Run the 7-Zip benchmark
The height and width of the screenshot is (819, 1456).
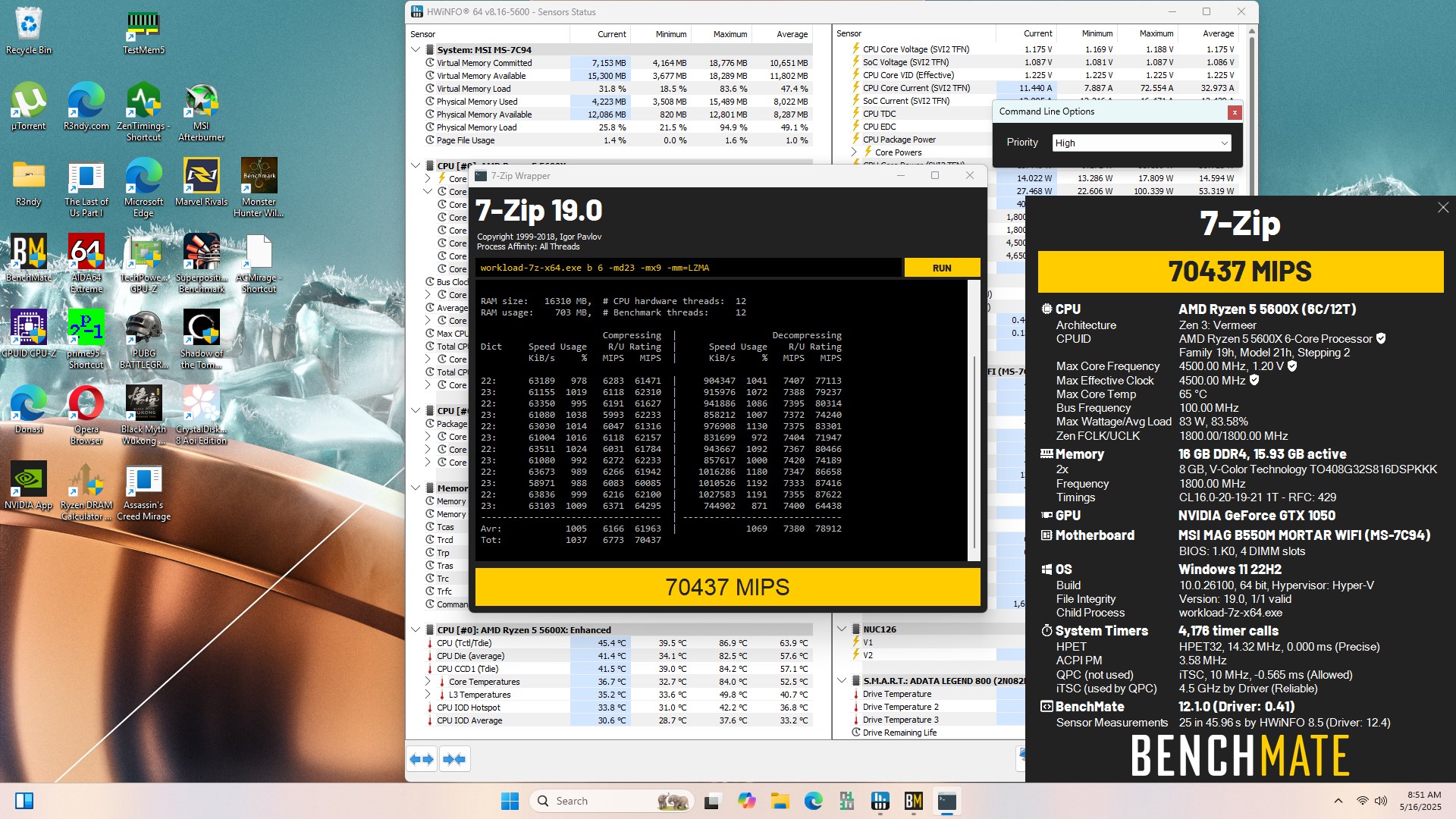[x=942, y=268]
